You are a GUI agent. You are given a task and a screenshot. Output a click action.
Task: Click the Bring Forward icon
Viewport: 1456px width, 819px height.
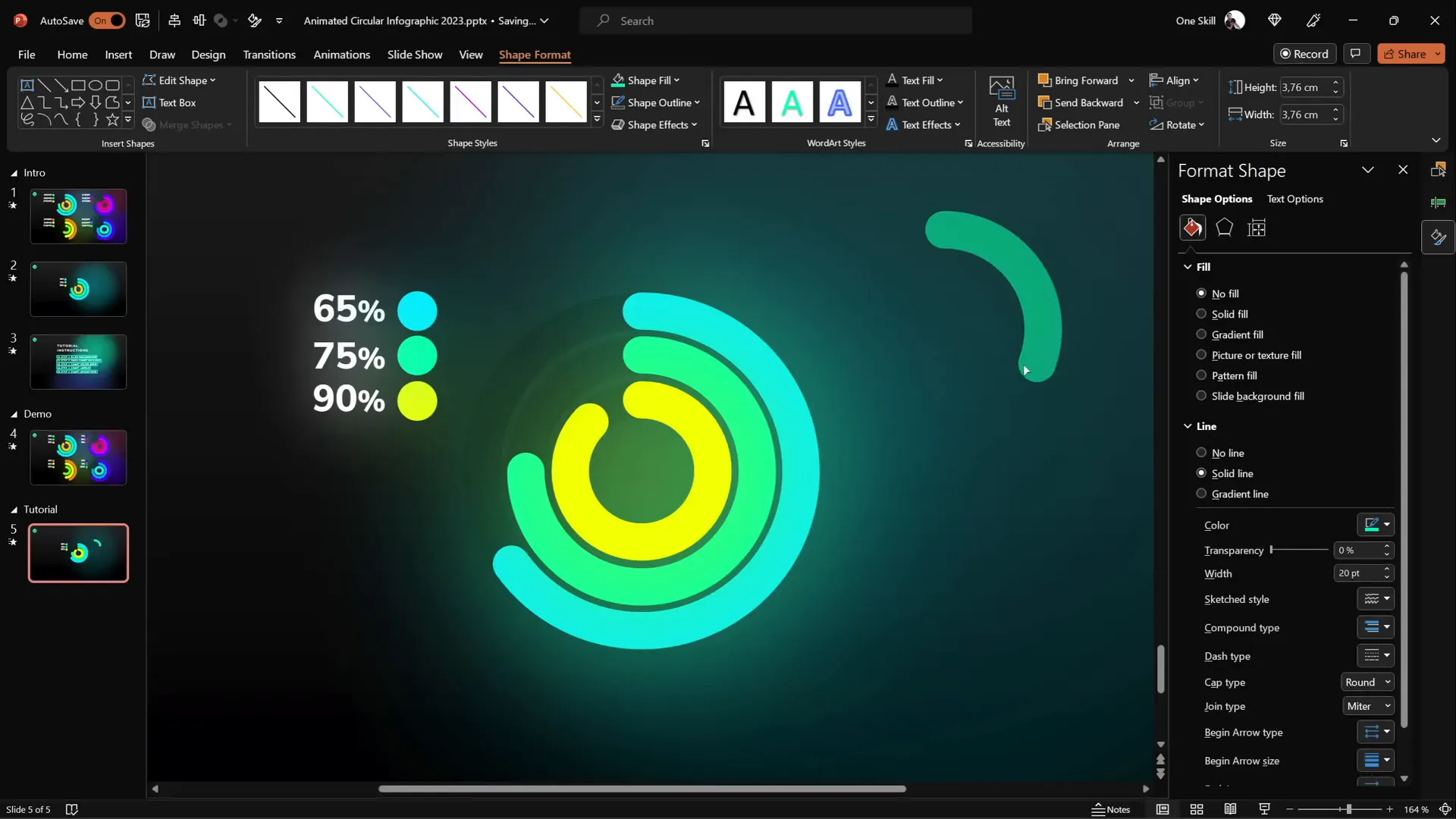pyautogui.click(x=1046, y=80)
